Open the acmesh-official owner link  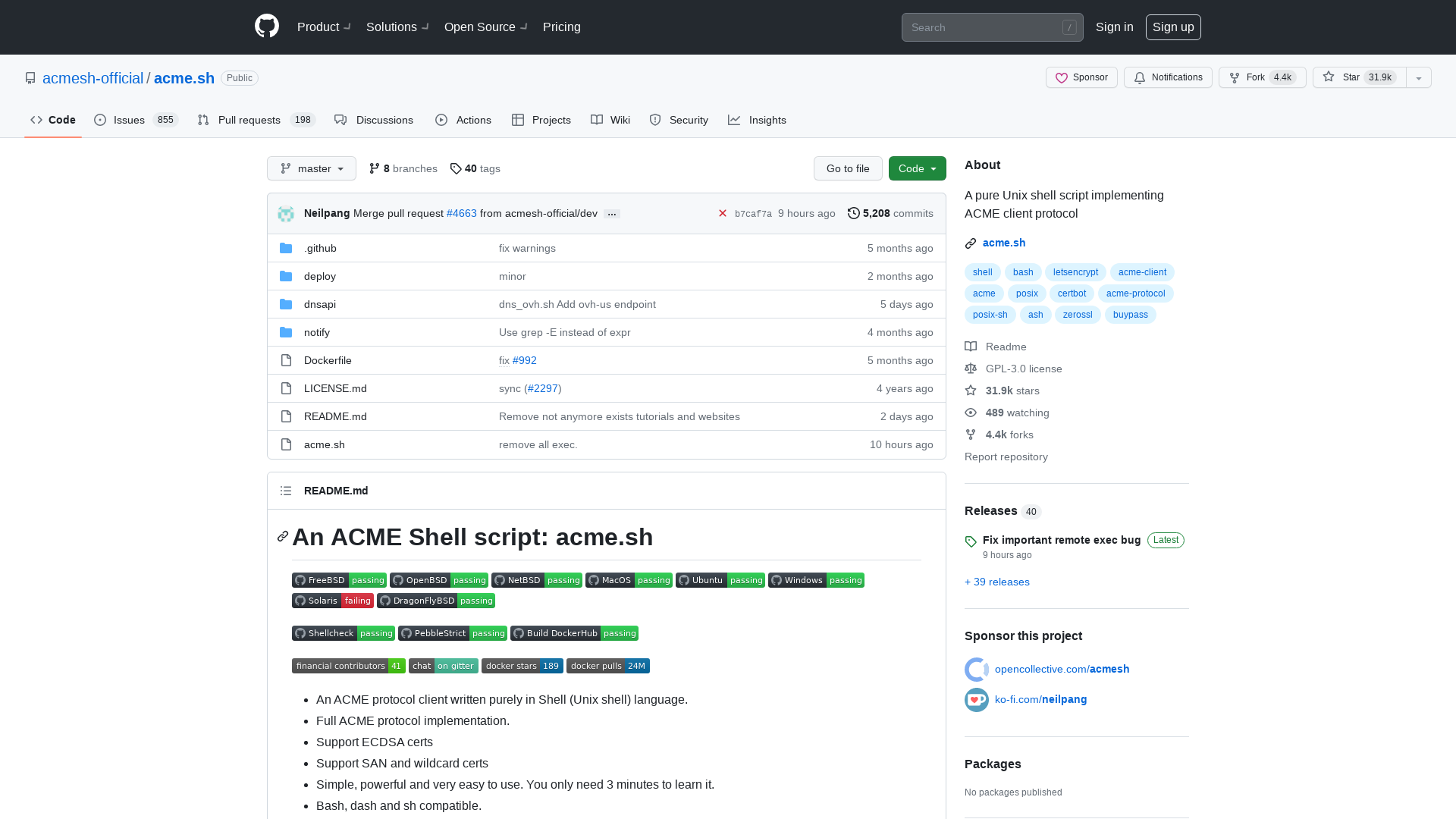pyautogui.click(x=93, y=78)
